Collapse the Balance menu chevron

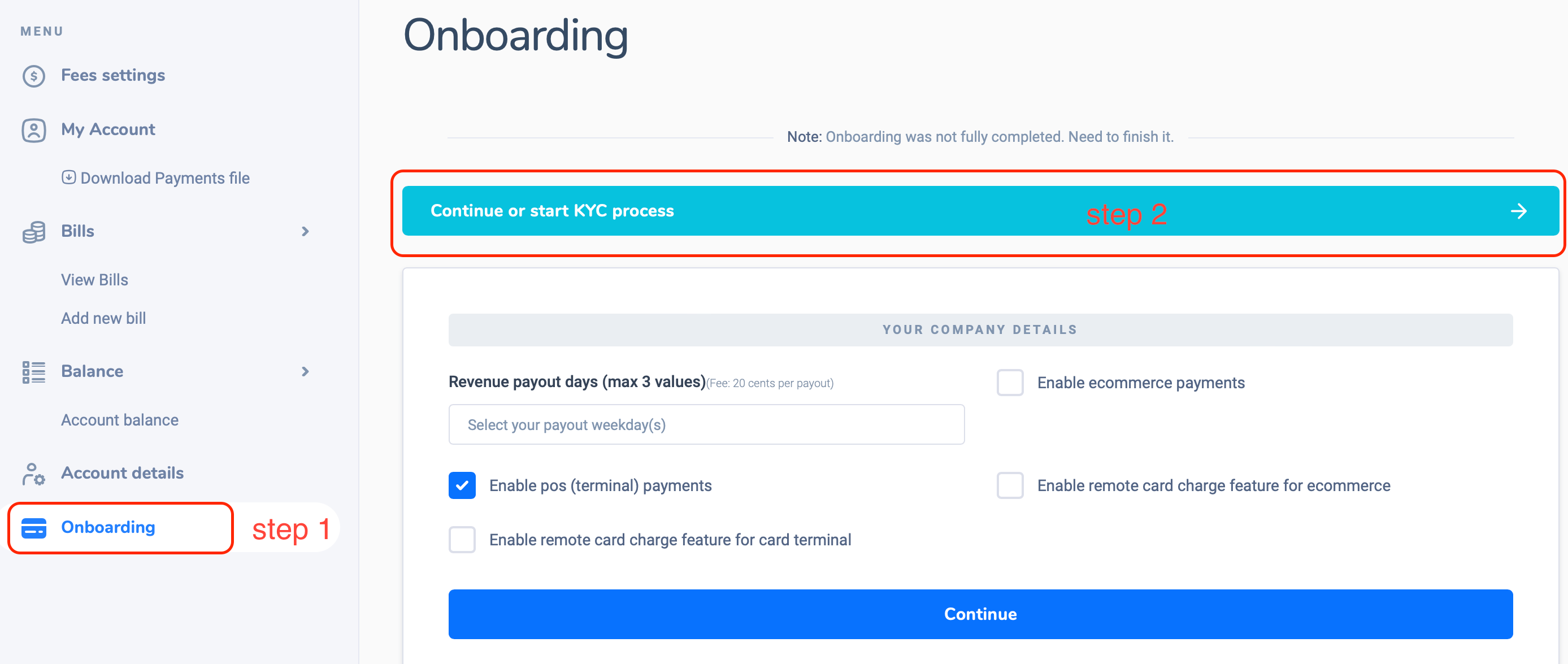(306, 372)
